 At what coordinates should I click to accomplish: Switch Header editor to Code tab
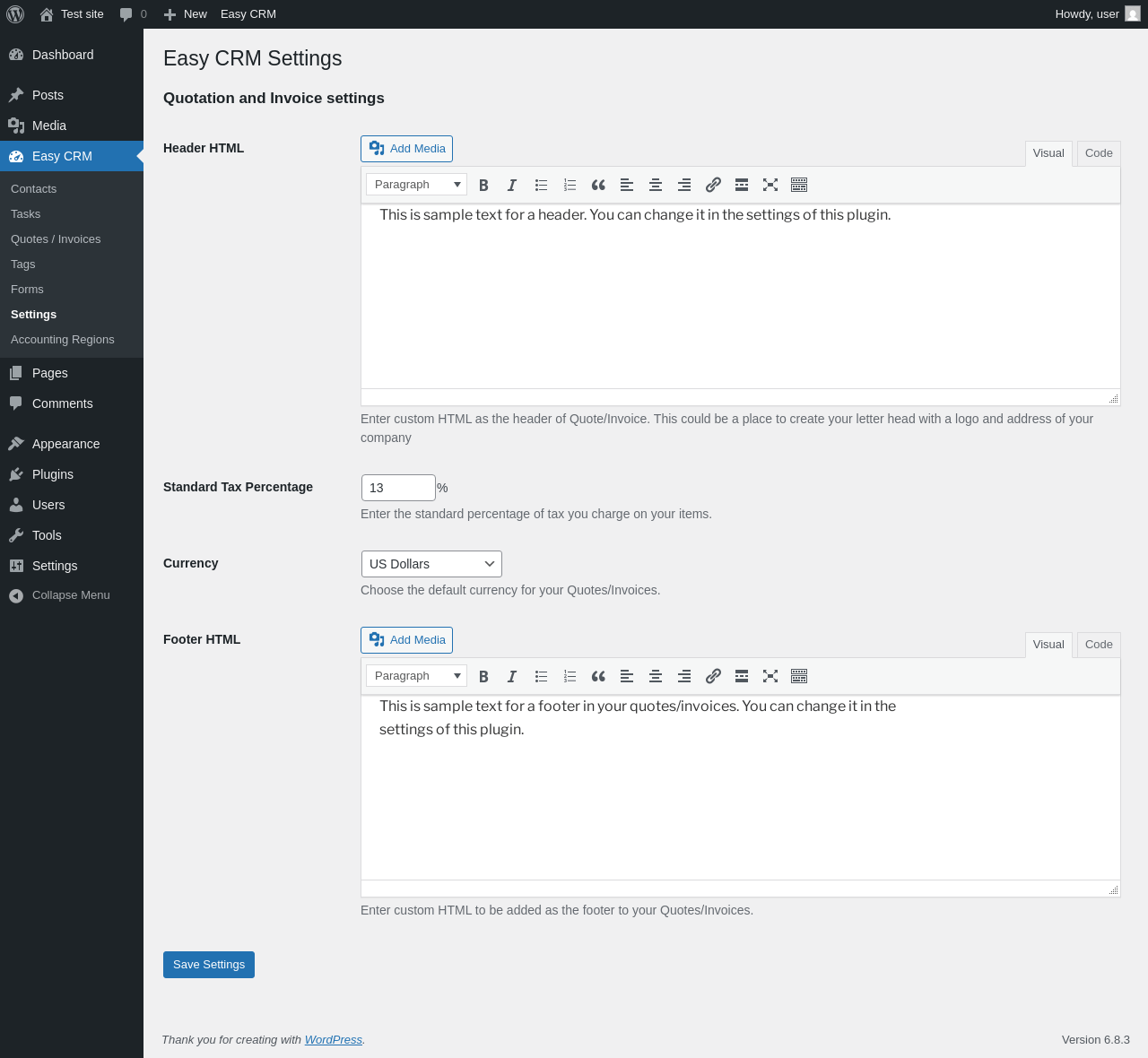coord(1099,153)
